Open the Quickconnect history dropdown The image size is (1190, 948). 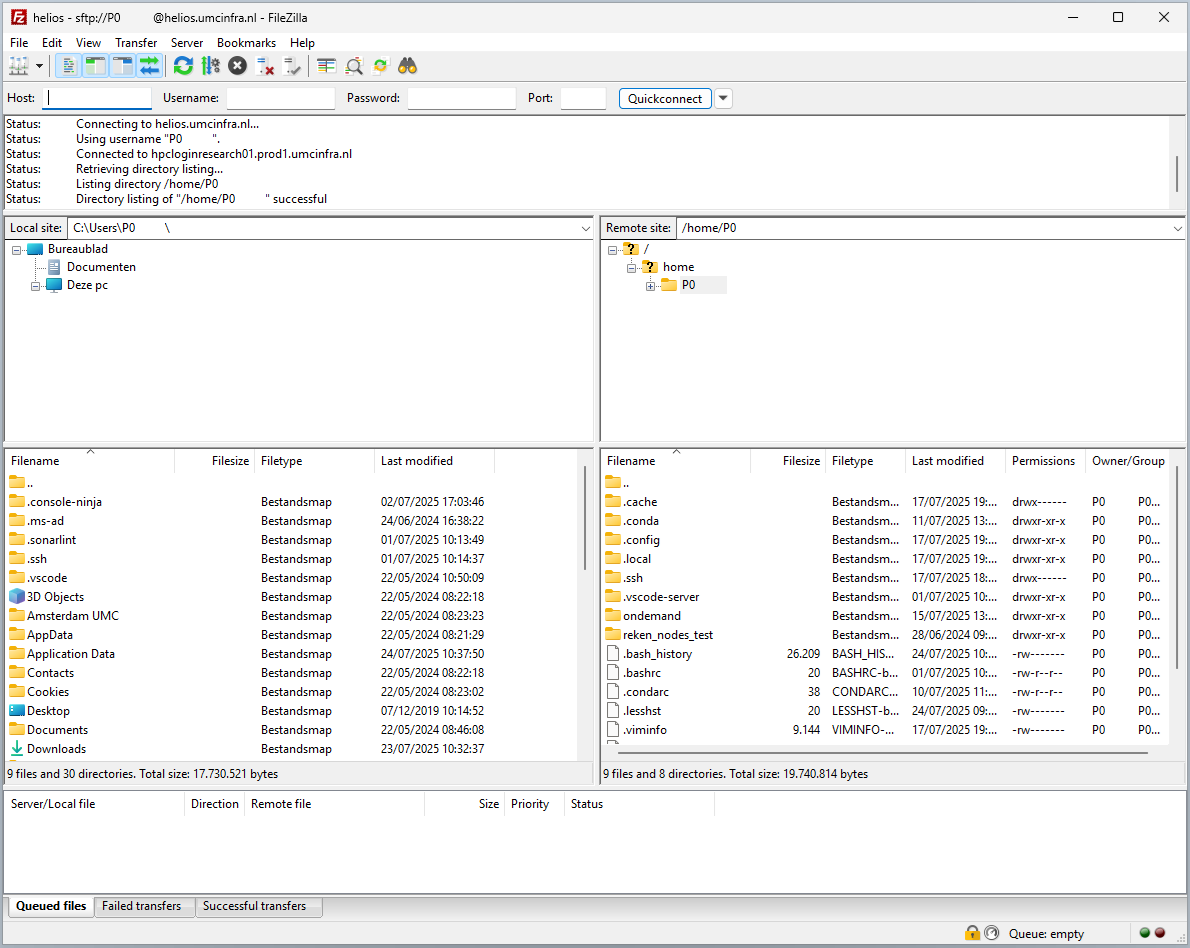coord(723,99)
